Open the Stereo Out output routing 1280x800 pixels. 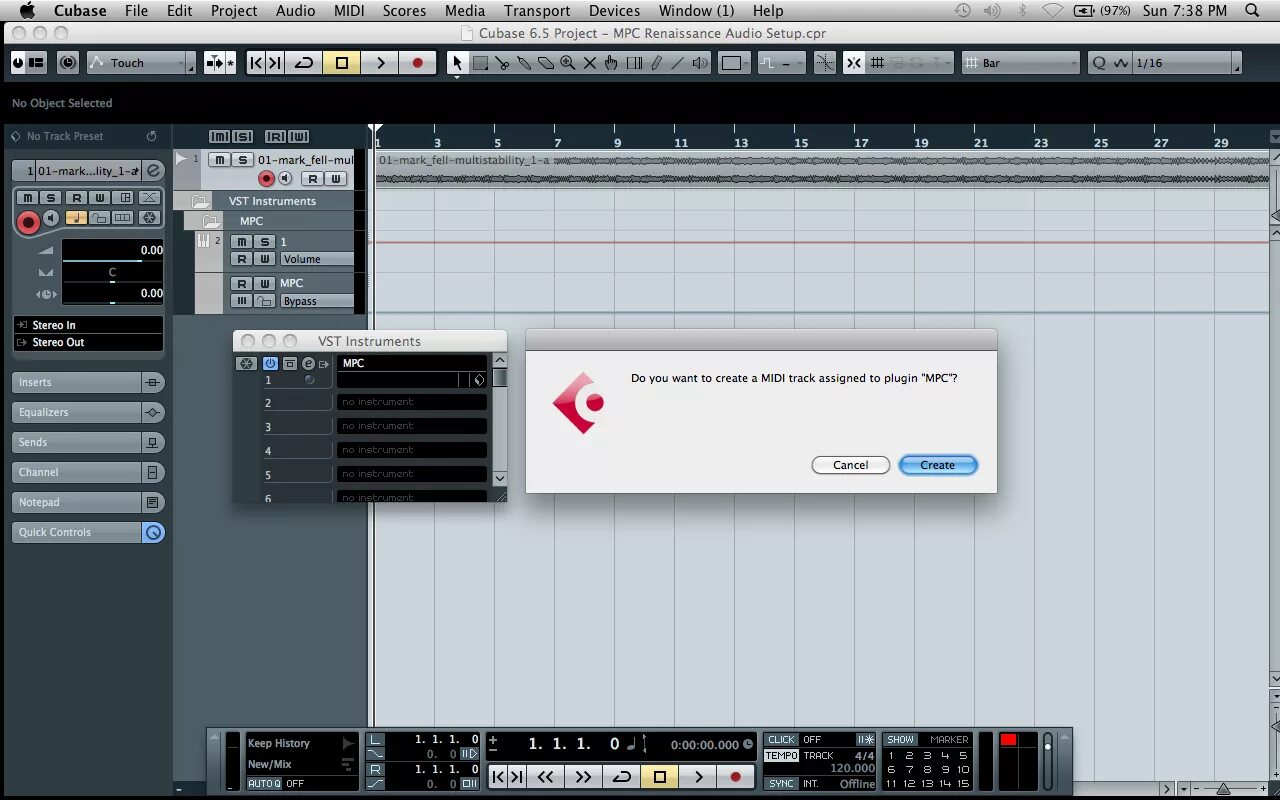[88, 342]
